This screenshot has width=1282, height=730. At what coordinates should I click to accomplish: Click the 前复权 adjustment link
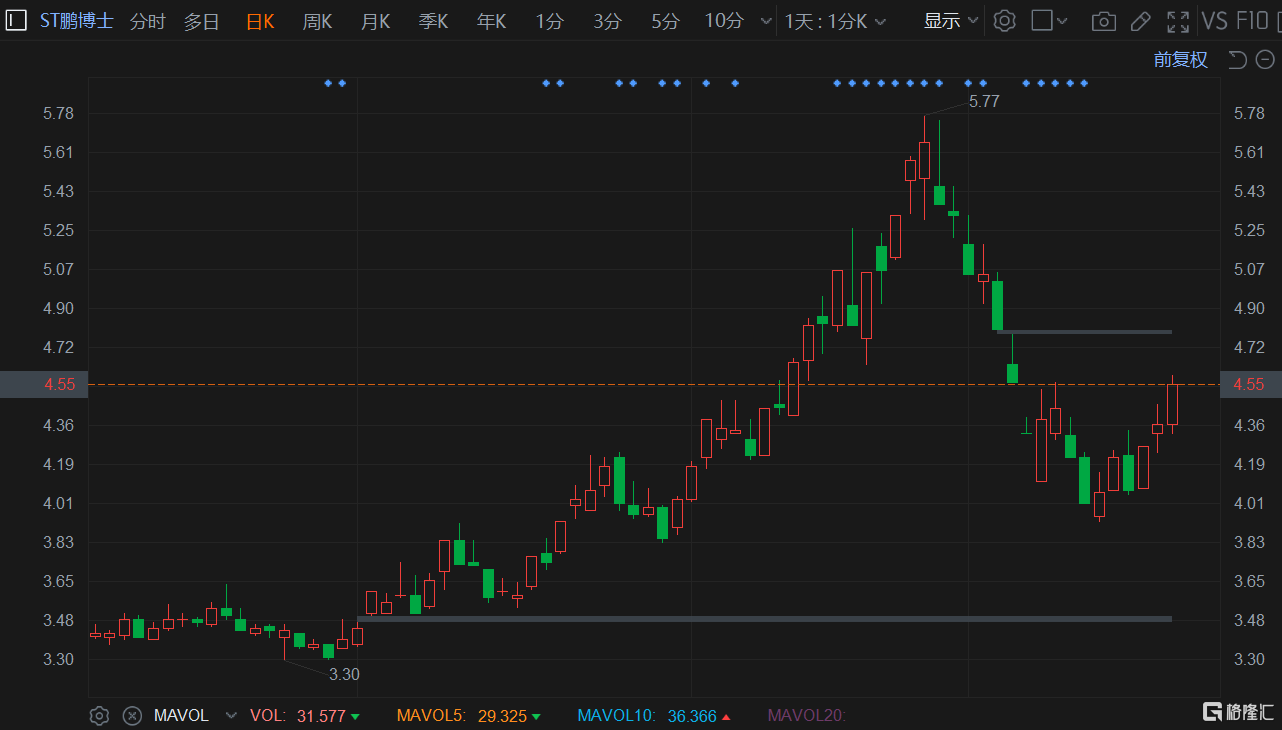[1181, 60]
